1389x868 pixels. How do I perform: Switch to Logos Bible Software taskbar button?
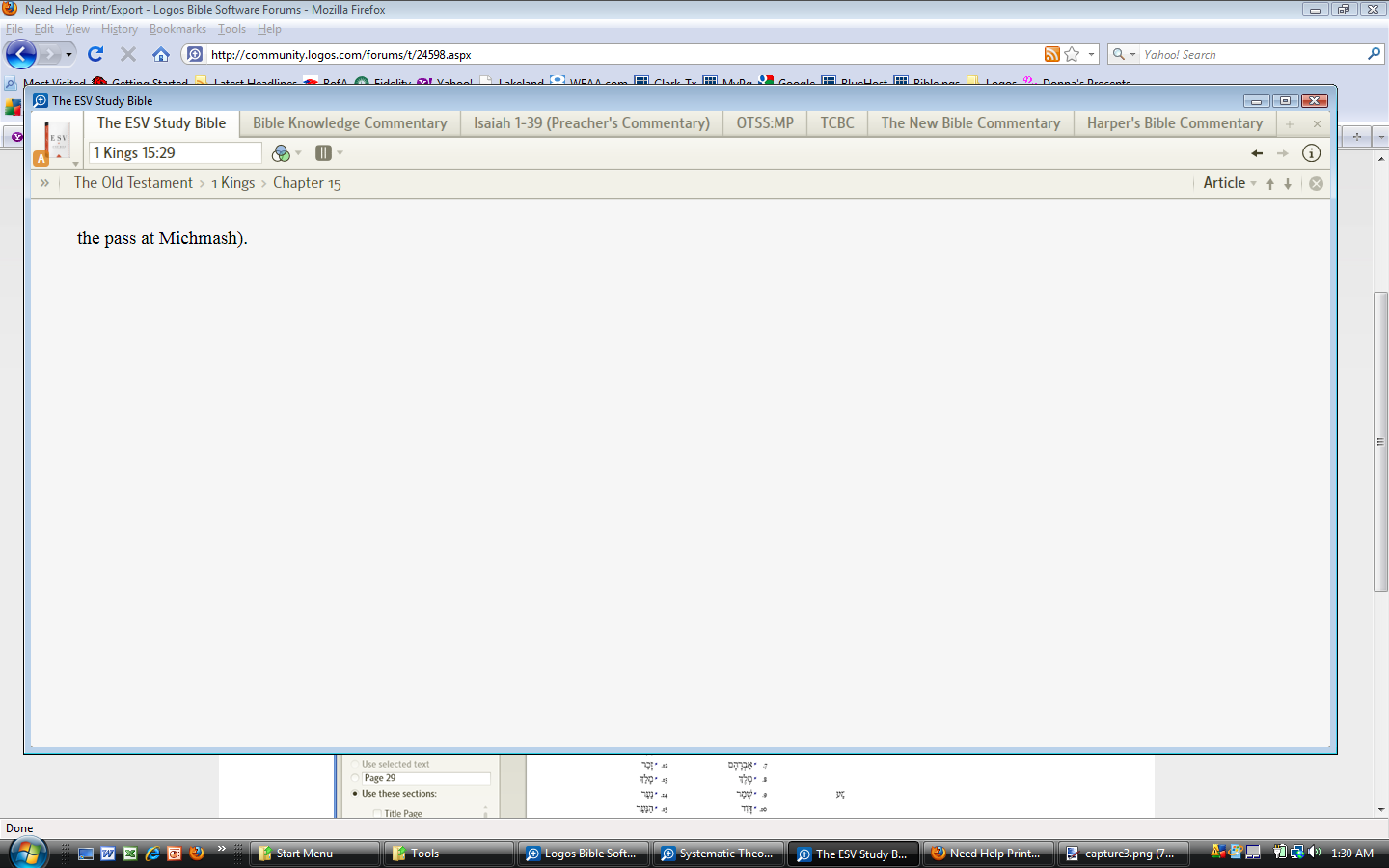583,854
